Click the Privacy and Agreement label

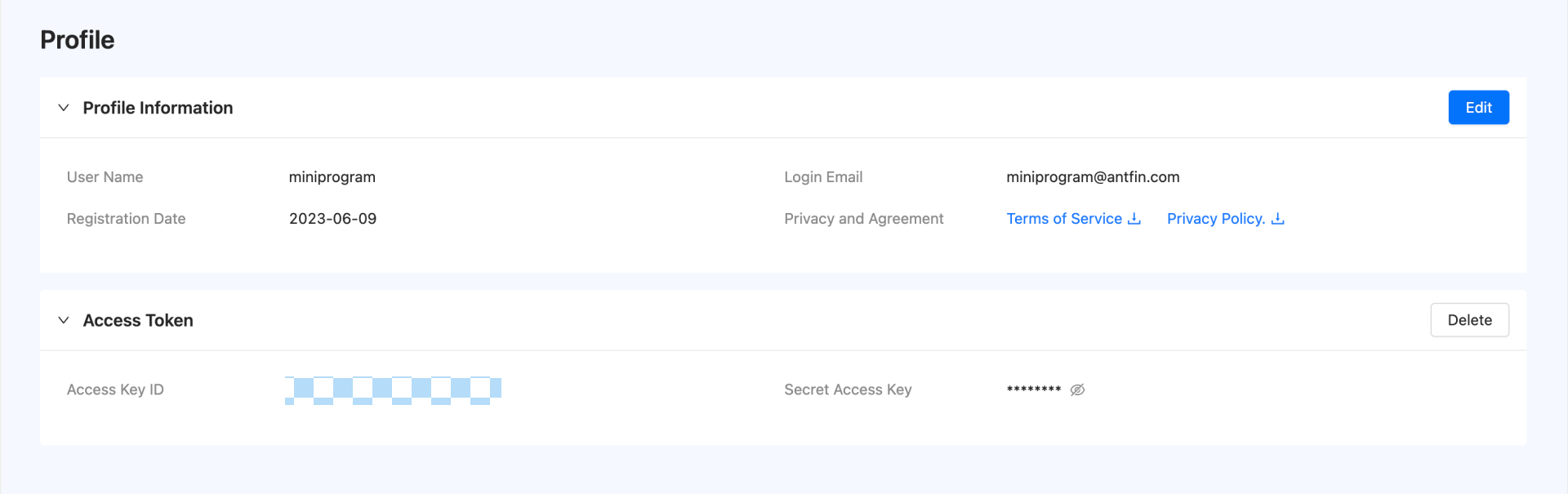(x=863, y=219)
